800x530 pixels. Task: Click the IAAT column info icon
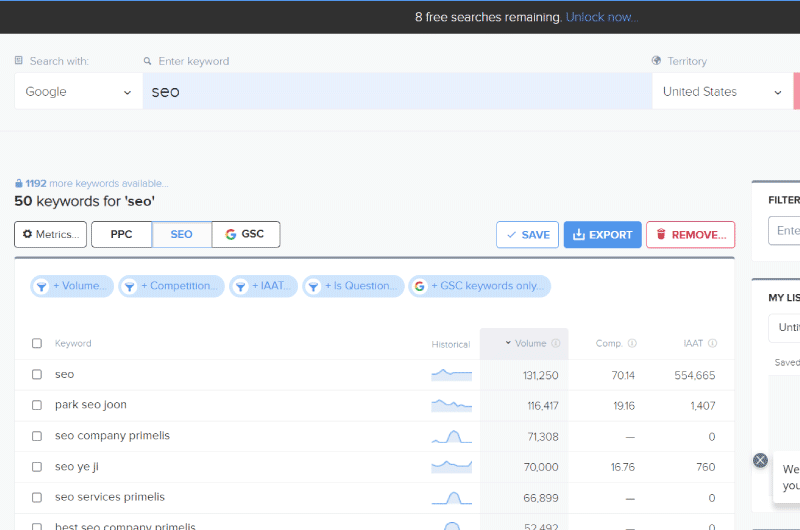[713, 343]
